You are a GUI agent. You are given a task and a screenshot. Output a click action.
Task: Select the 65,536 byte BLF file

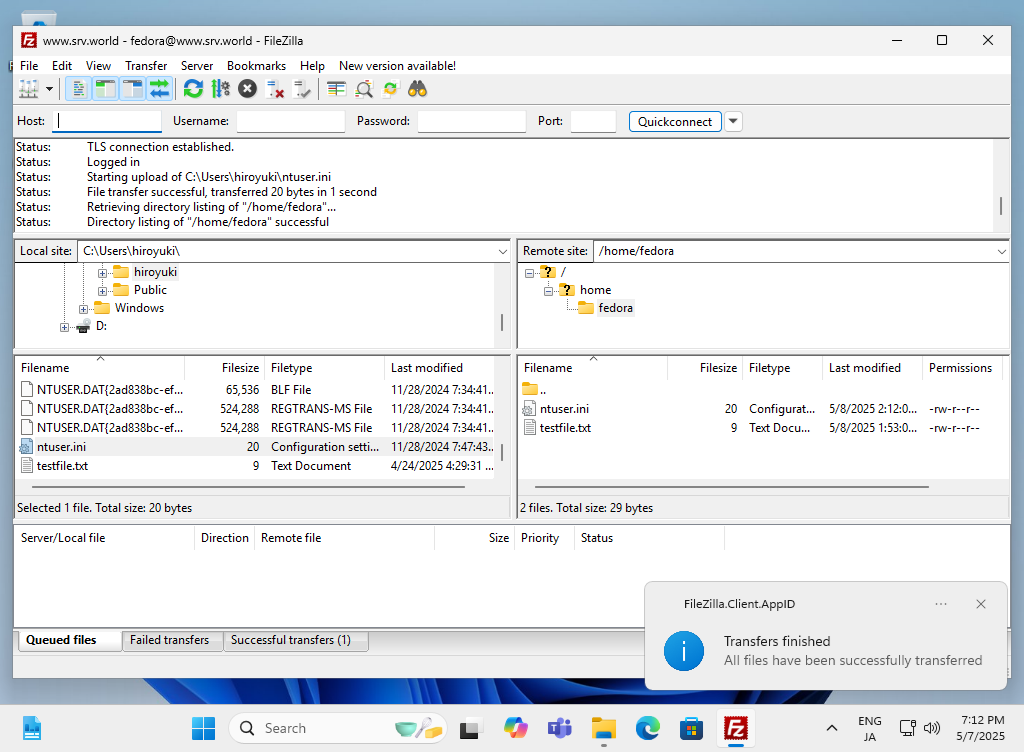[x=255, y=390]
